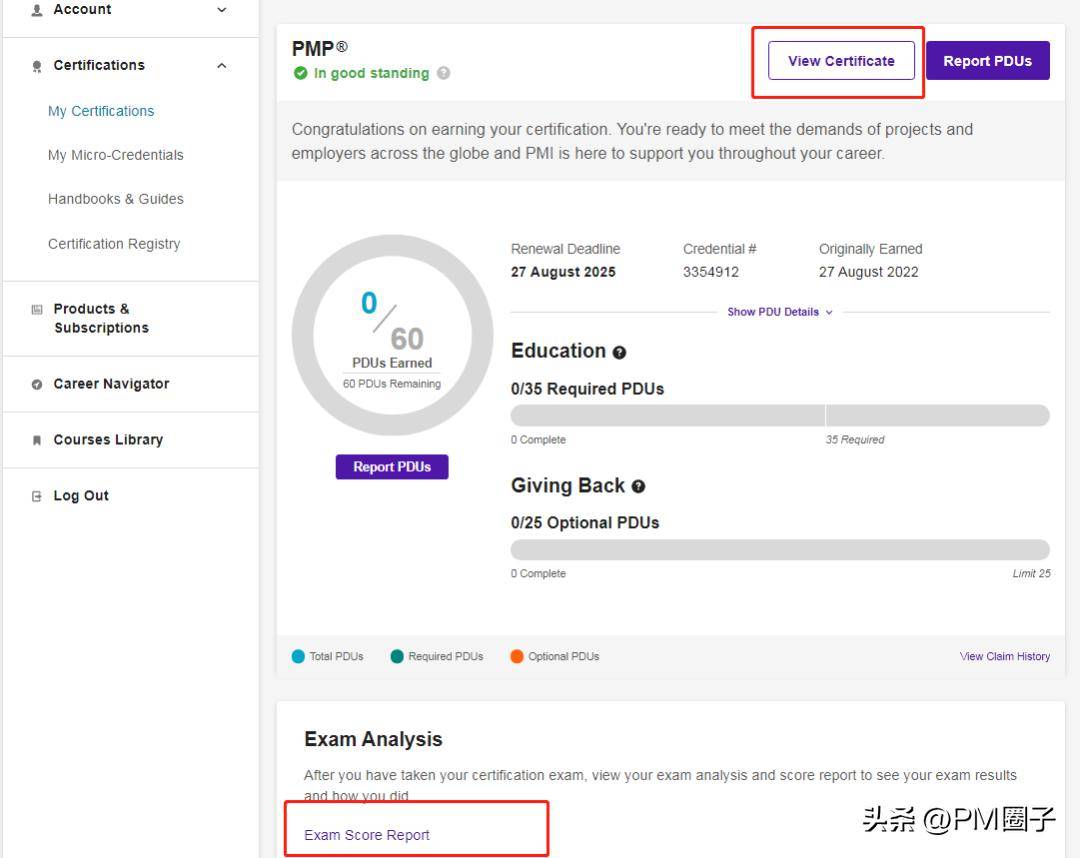Viewport: 1080px width, 858px height.
Task: Open My Micro-Credentials page
Action: [116, 155]
